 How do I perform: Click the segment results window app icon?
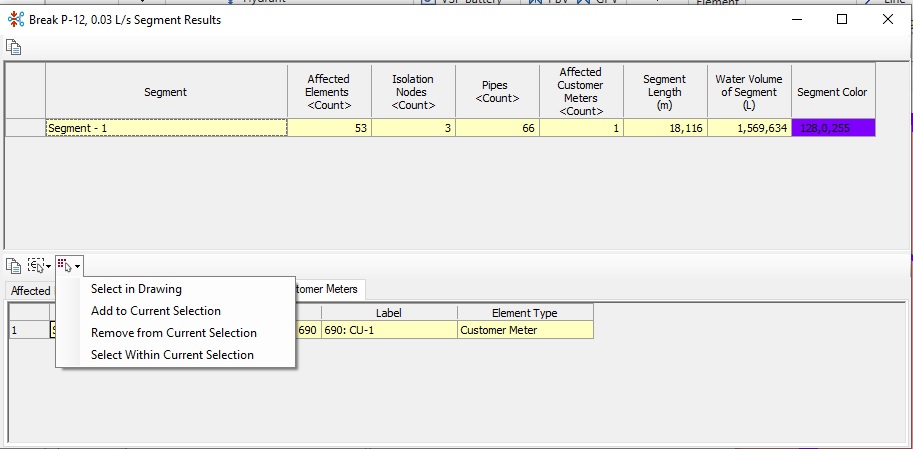16,19
